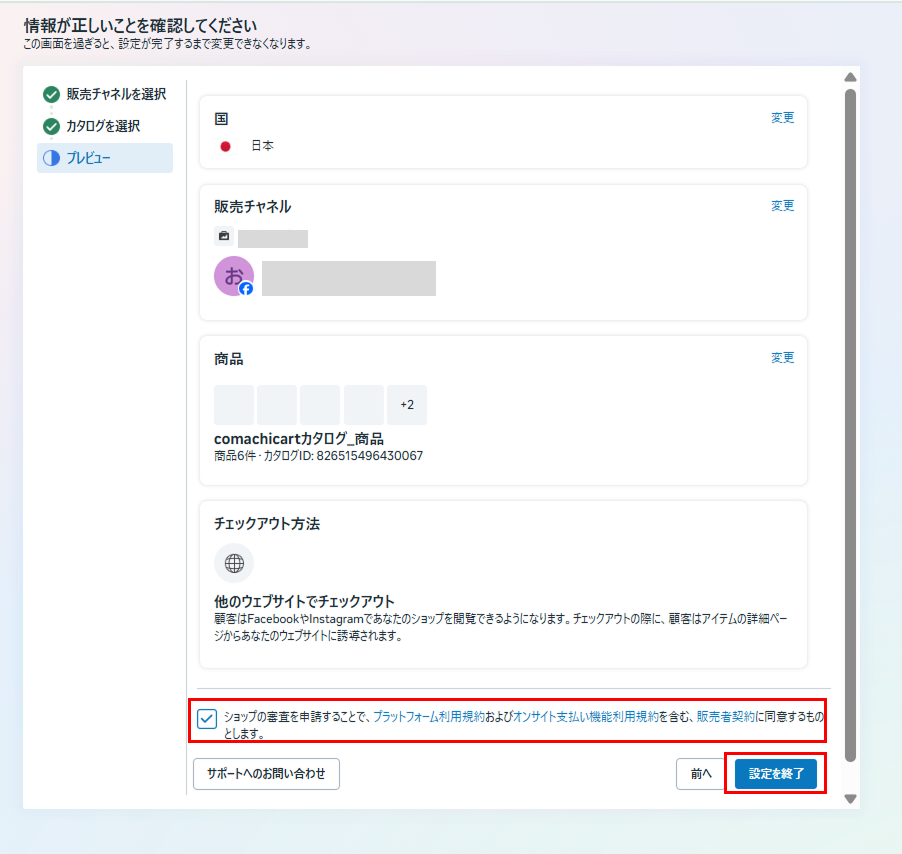This screenshot has width=902, height=854.
Task: Click the purple お page avatar
Action: 234,277
